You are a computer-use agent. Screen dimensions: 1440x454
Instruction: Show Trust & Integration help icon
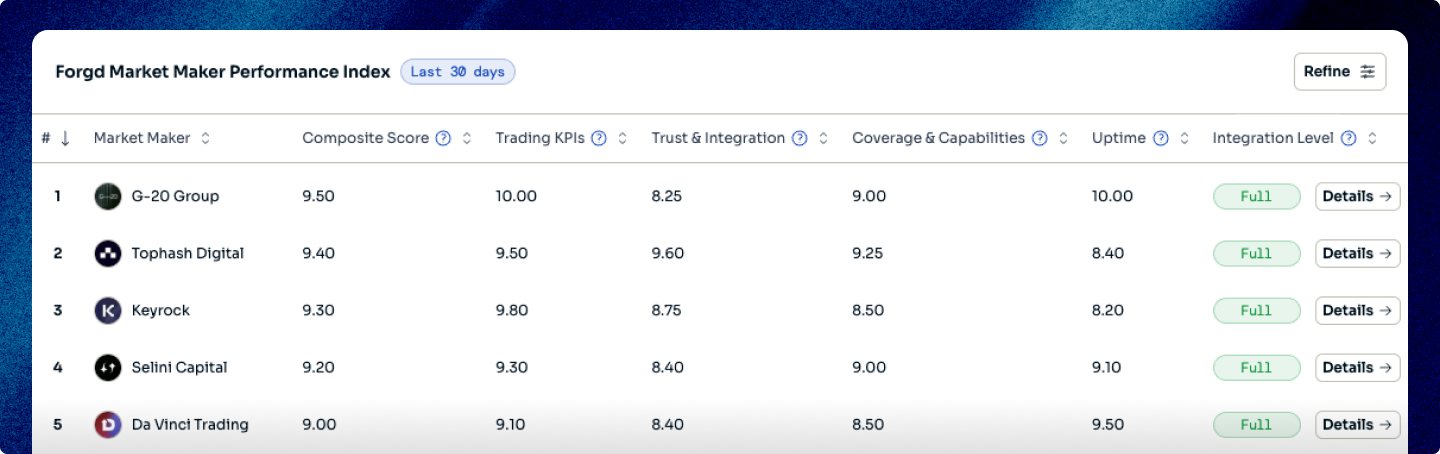(800, 139)
